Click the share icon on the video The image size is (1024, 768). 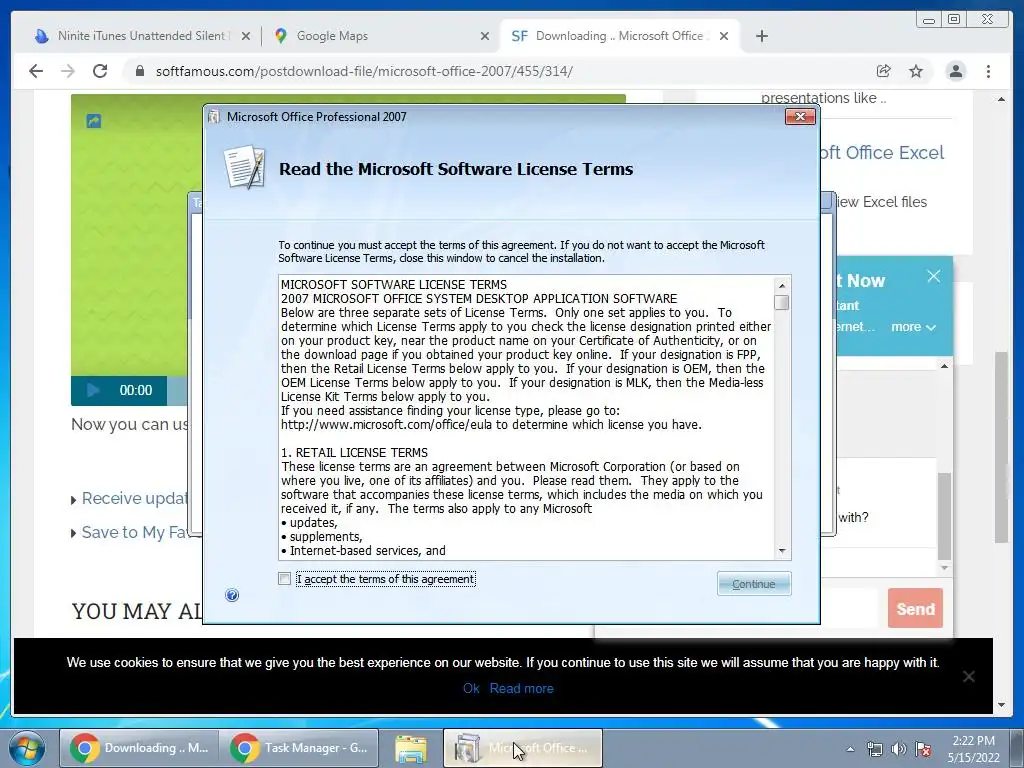coord(93,121)
